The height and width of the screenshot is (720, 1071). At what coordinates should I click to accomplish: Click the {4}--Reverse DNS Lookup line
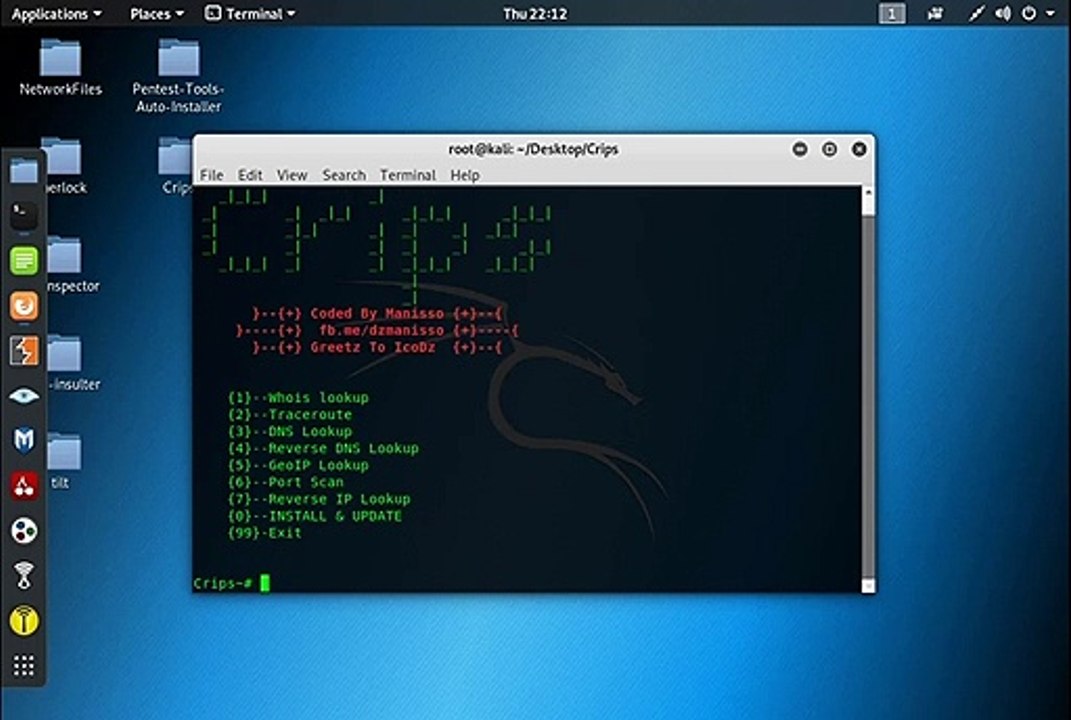323,449
